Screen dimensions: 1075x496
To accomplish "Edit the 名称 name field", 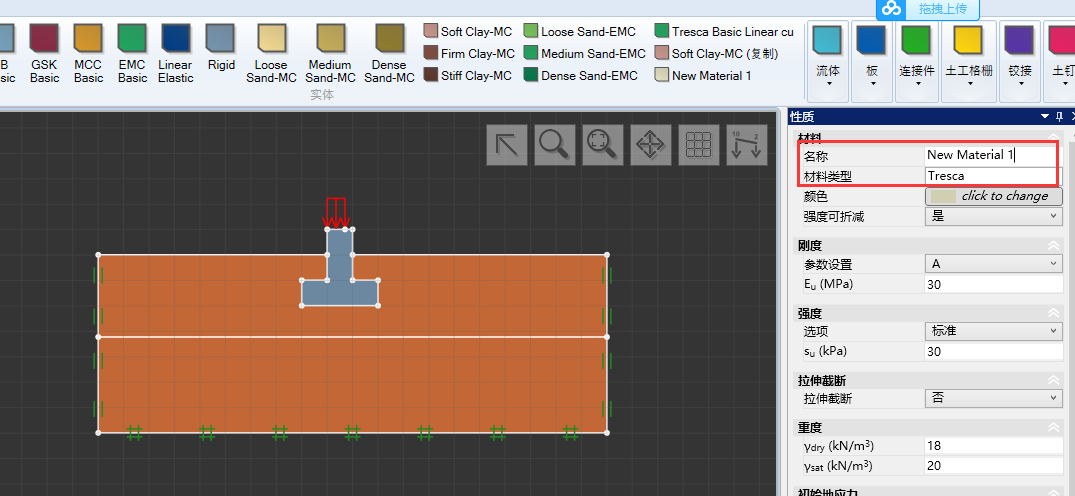I will coord(991,155).
